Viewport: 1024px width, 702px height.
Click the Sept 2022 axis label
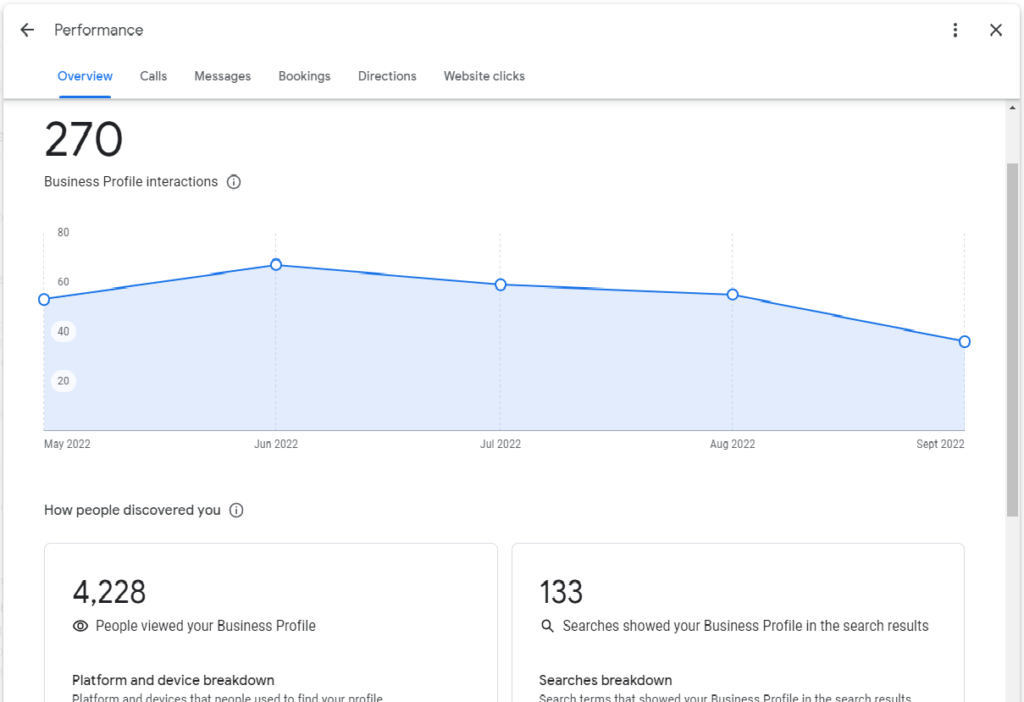[x=940, y=444]
